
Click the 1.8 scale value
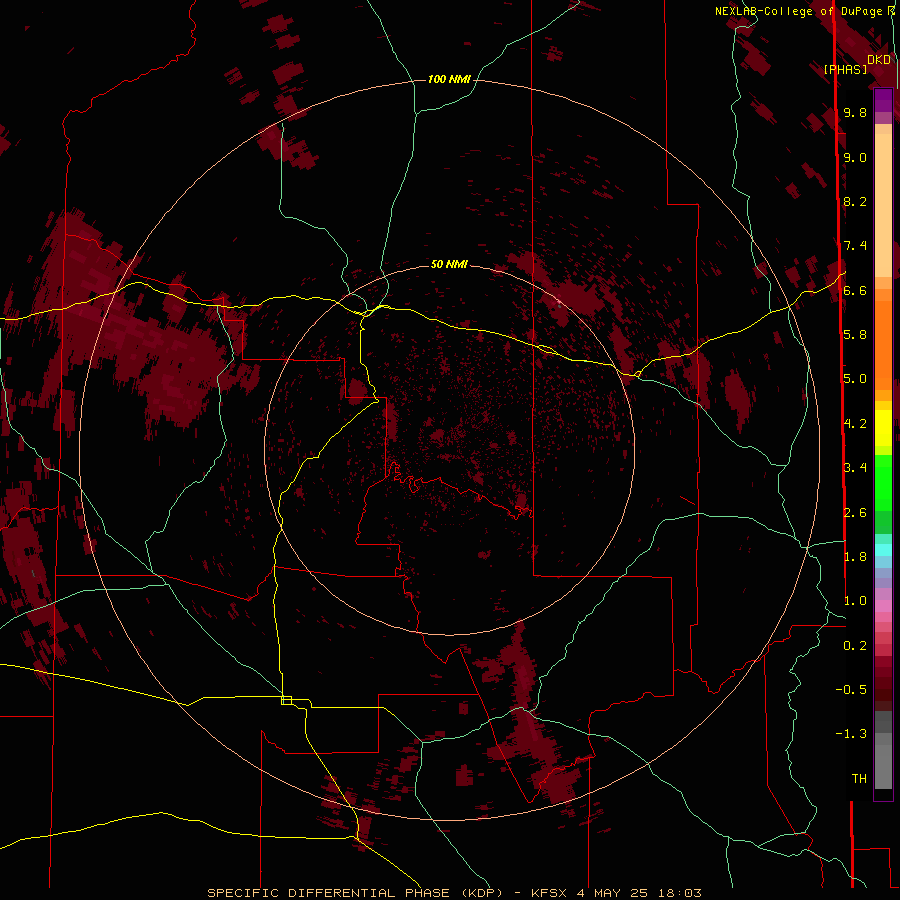coord(855,556)
